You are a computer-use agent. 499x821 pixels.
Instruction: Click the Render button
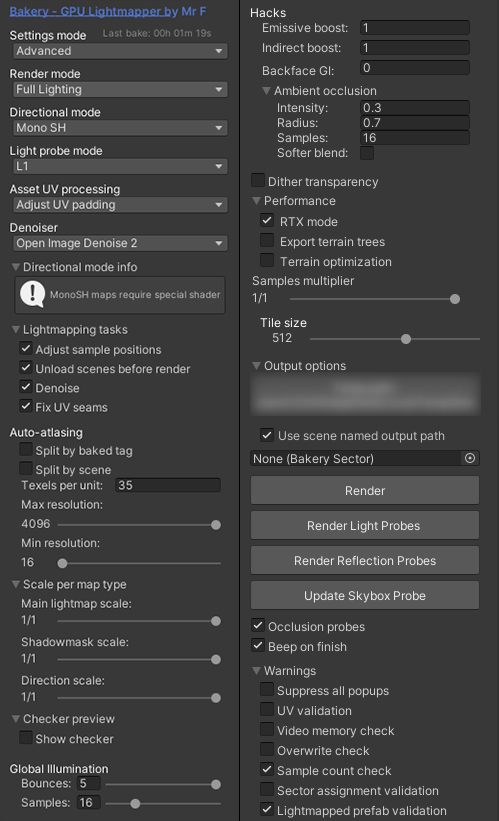[x=365, y=491]
